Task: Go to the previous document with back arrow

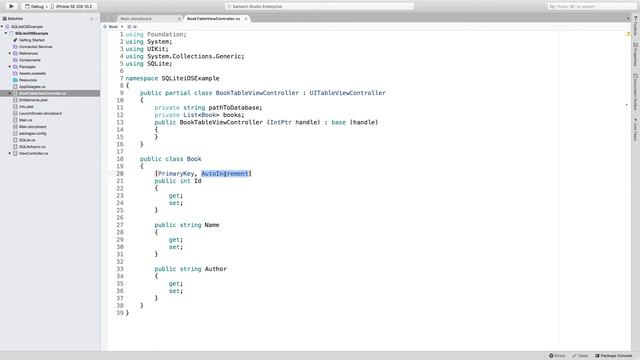Action: coord(104,19)
